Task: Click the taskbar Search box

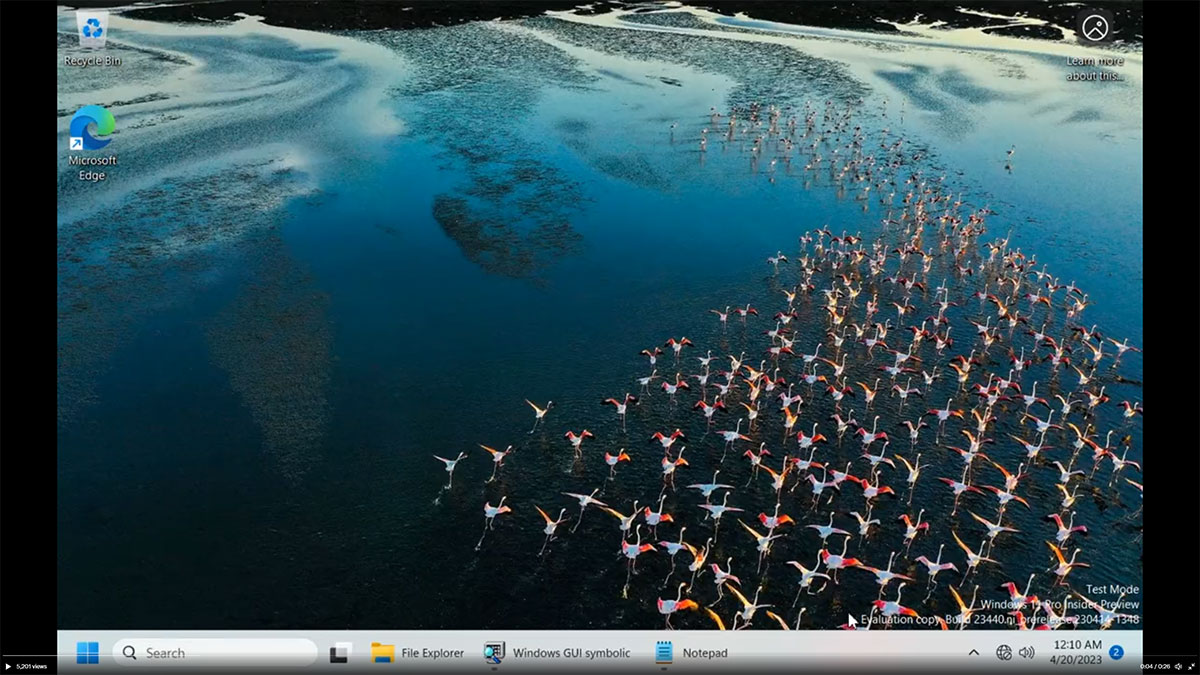Action: [x=215, y=653]
